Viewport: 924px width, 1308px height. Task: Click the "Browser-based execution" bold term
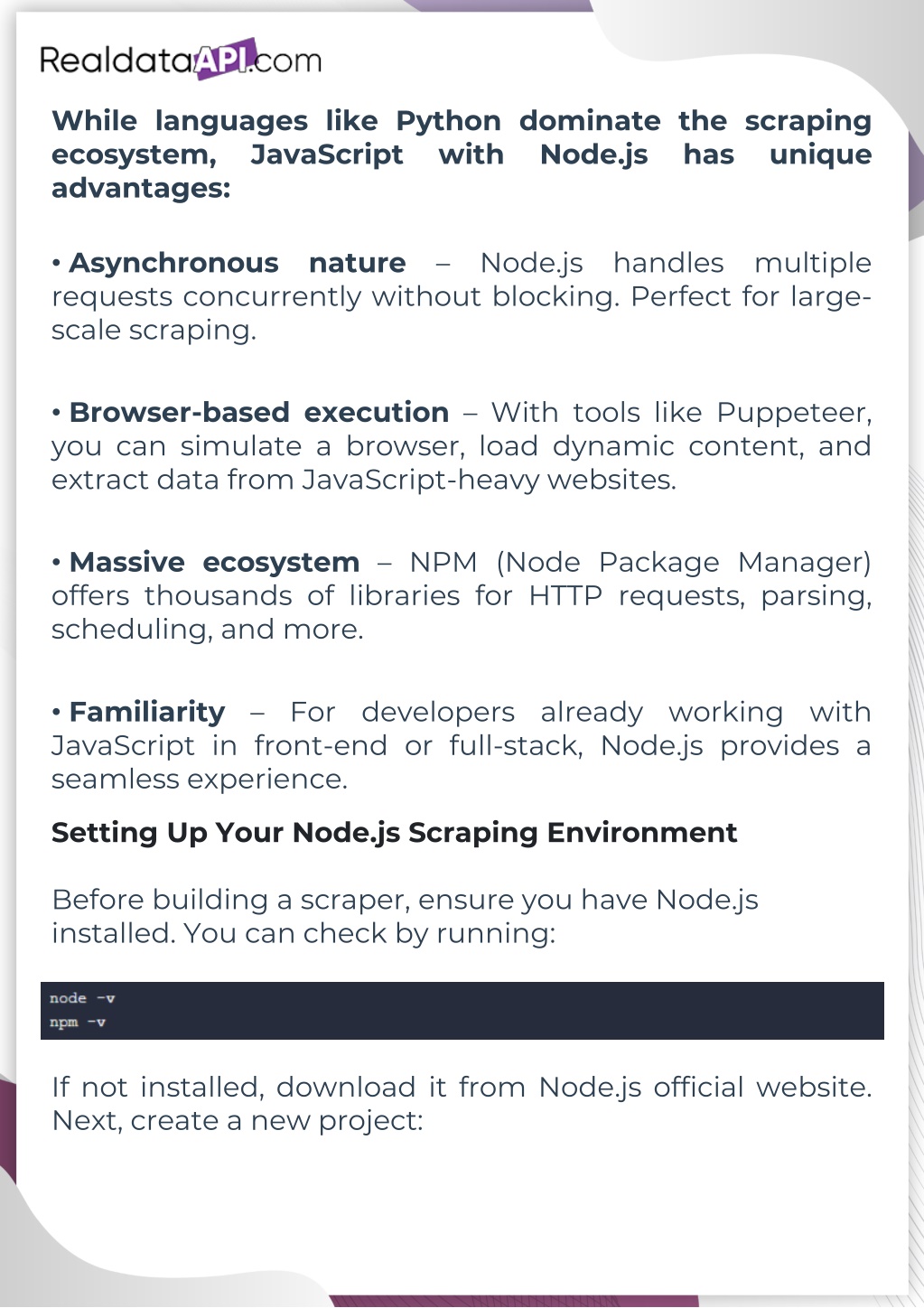[x=258, y=413]
